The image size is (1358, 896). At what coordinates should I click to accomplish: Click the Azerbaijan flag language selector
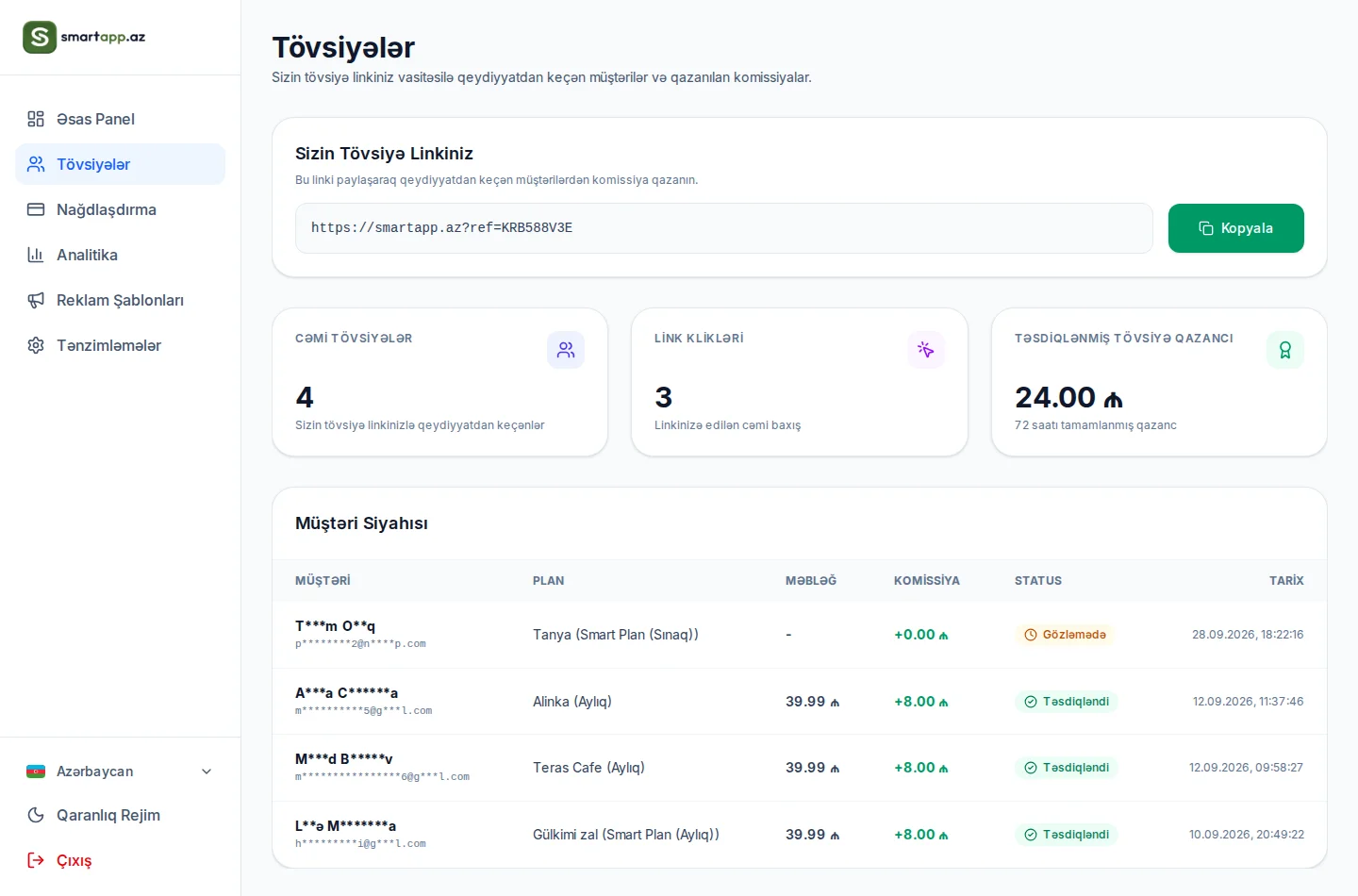coord(36,772)
